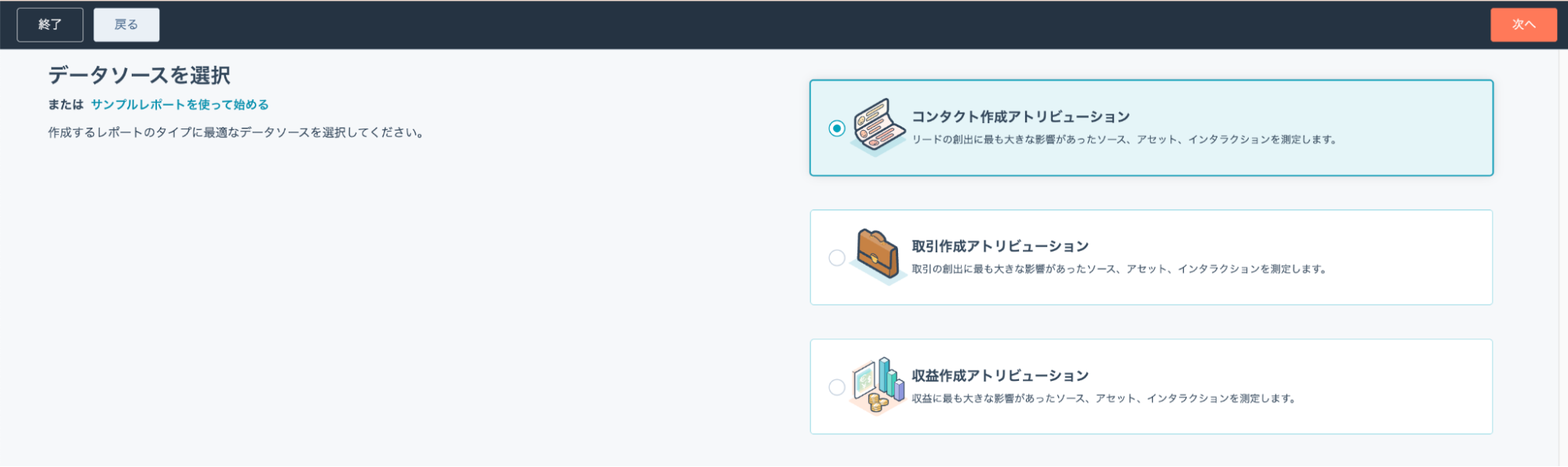1568x467 pixels.
Task: Click the 終了 button
Action: tap(50, 25)
